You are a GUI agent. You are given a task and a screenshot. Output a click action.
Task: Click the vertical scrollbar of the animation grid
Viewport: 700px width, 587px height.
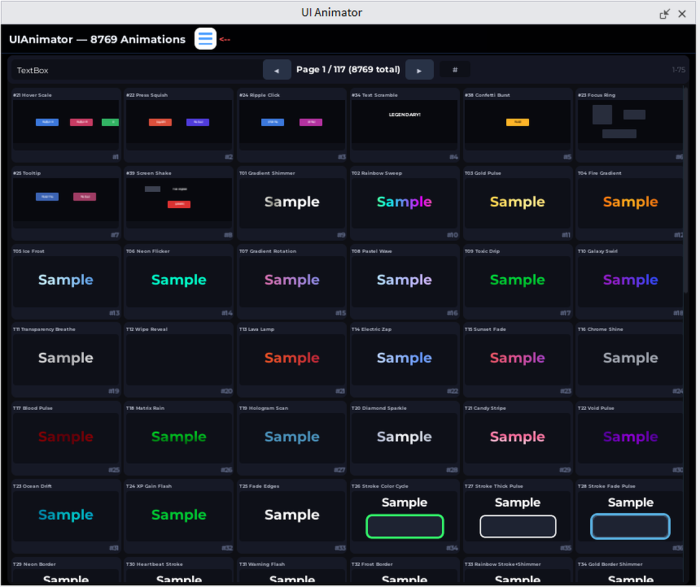click(x=686, y=190)
